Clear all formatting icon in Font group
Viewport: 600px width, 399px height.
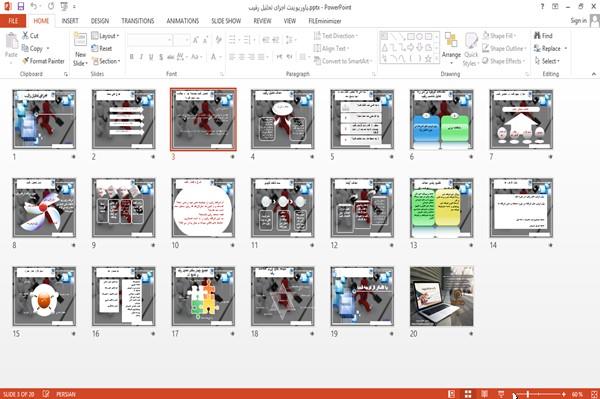click(218, 39)
